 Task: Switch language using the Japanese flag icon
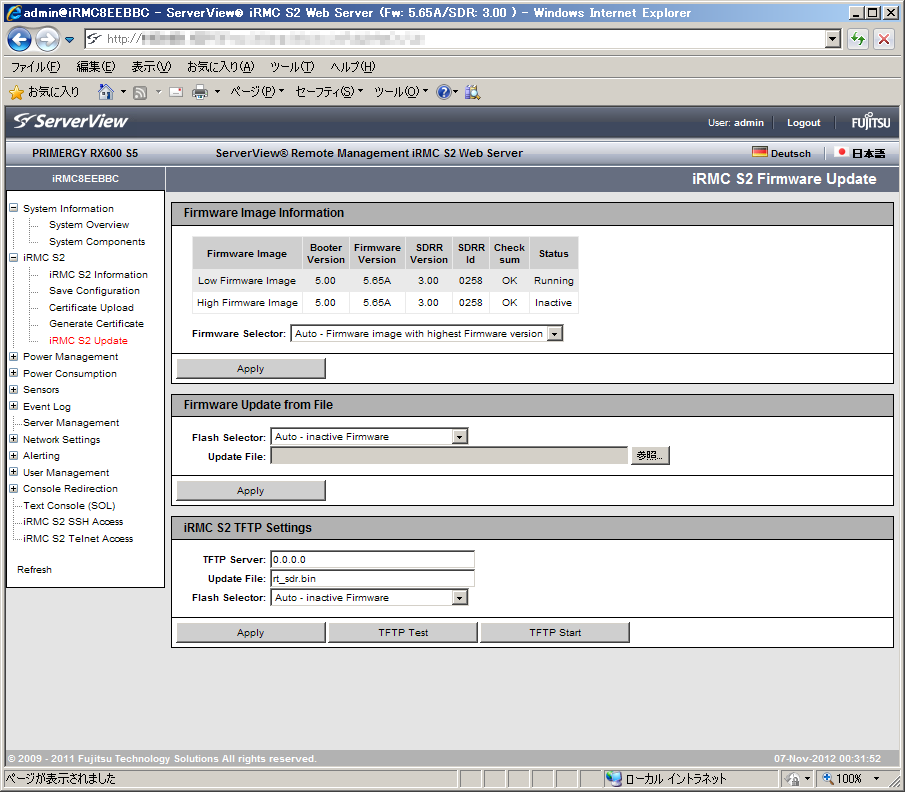coord(841,153)
